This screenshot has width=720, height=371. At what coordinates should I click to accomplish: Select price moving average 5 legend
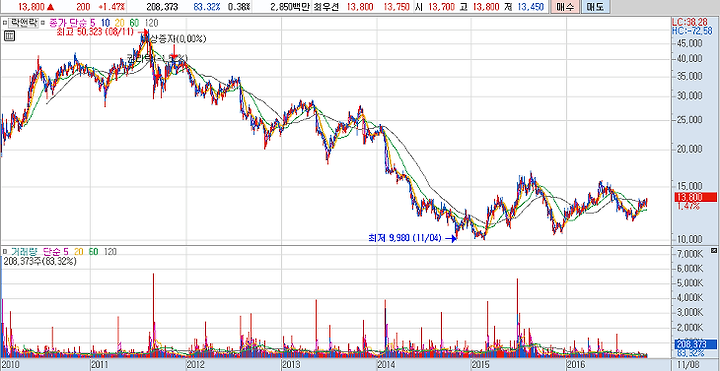(92, 22)
